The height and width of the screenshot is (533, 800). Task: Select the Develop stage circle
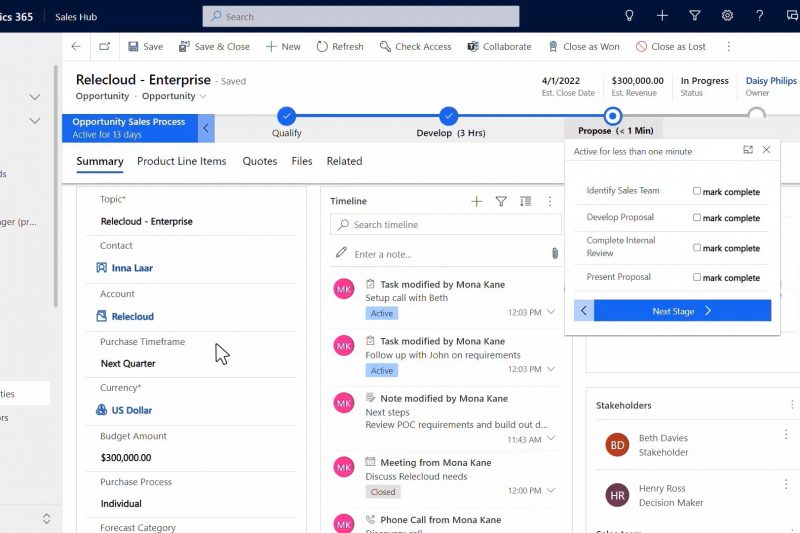click(448, 116)
